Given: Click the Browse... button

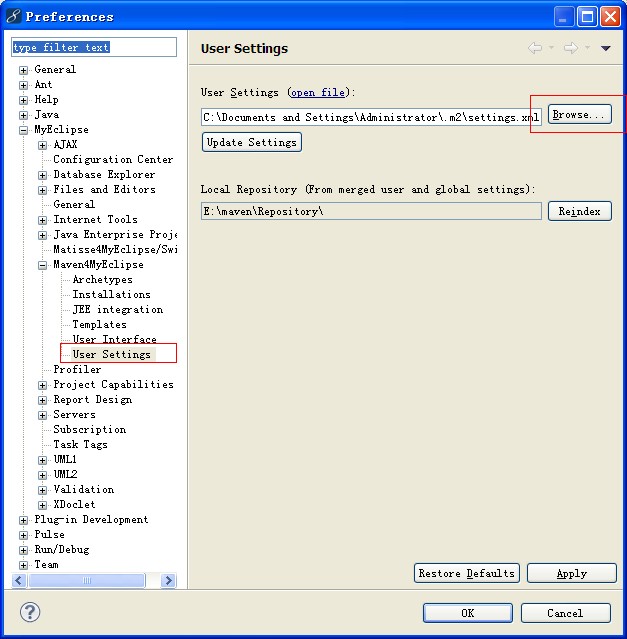Looking at the screenshot, I should 579,115.
